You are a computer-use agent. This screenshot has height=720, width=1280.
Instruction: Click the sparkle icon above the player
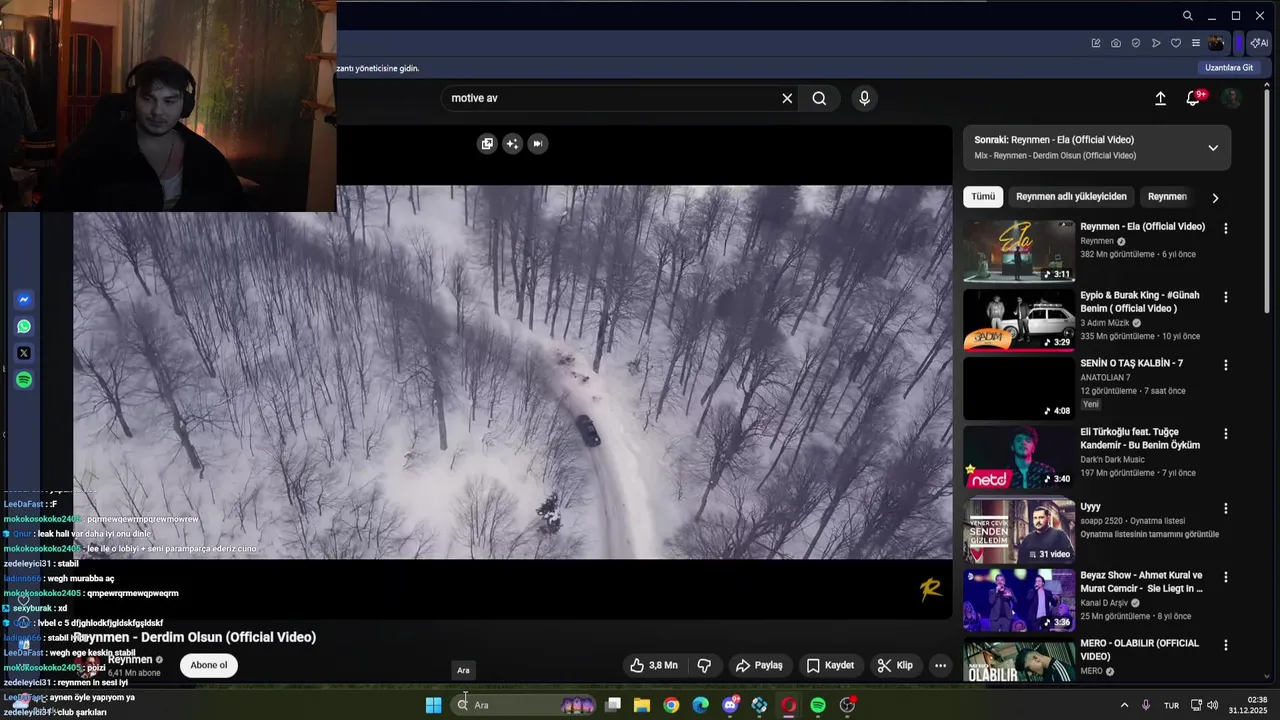(512, 143)
